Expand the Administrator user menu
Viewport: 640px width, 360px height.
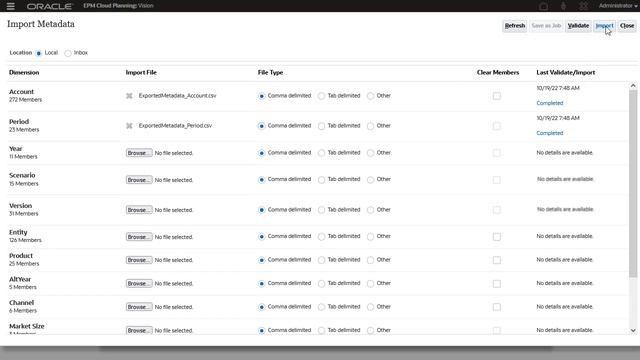(618, 6)
